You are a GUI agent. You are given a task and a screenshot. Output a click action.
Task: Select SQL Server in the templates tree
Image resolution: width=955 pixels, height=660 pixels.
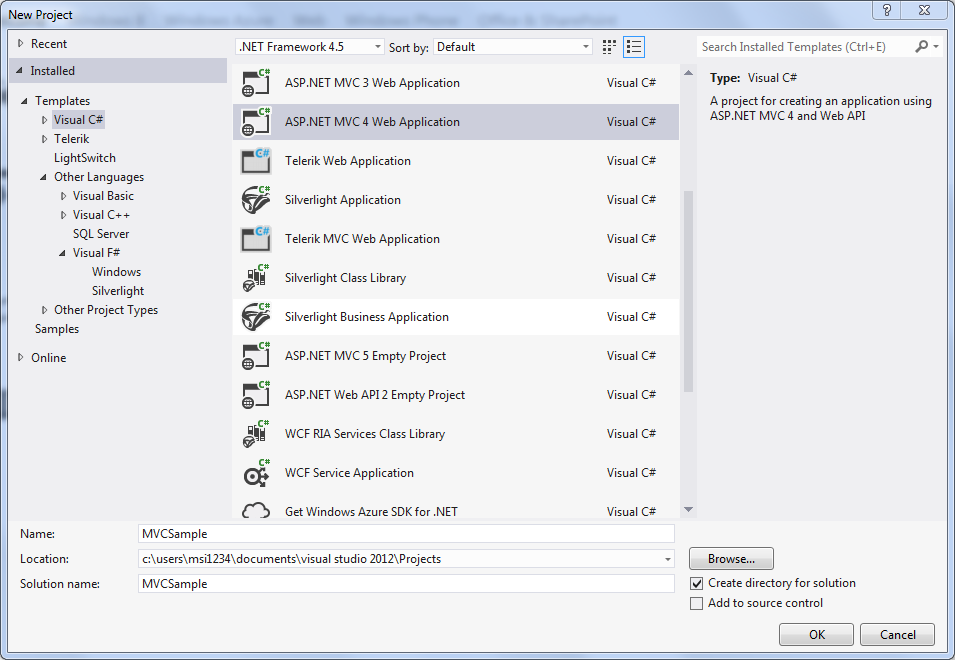101,234
